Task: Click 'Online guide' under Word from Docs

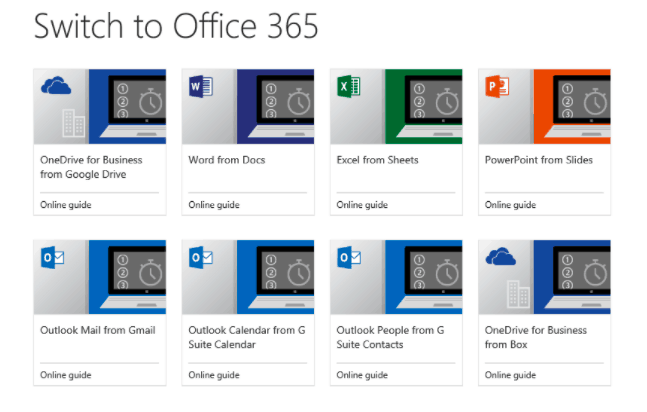Action: 214,205
